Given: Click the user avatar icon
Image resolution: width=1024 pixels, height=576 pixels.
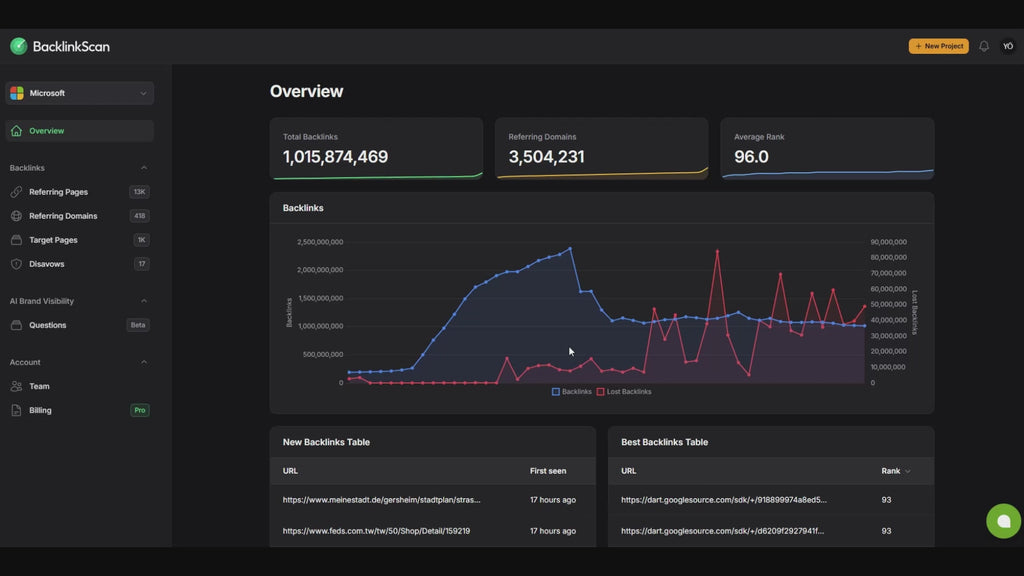Looking at the screenshot, I should pos(1008,46).
